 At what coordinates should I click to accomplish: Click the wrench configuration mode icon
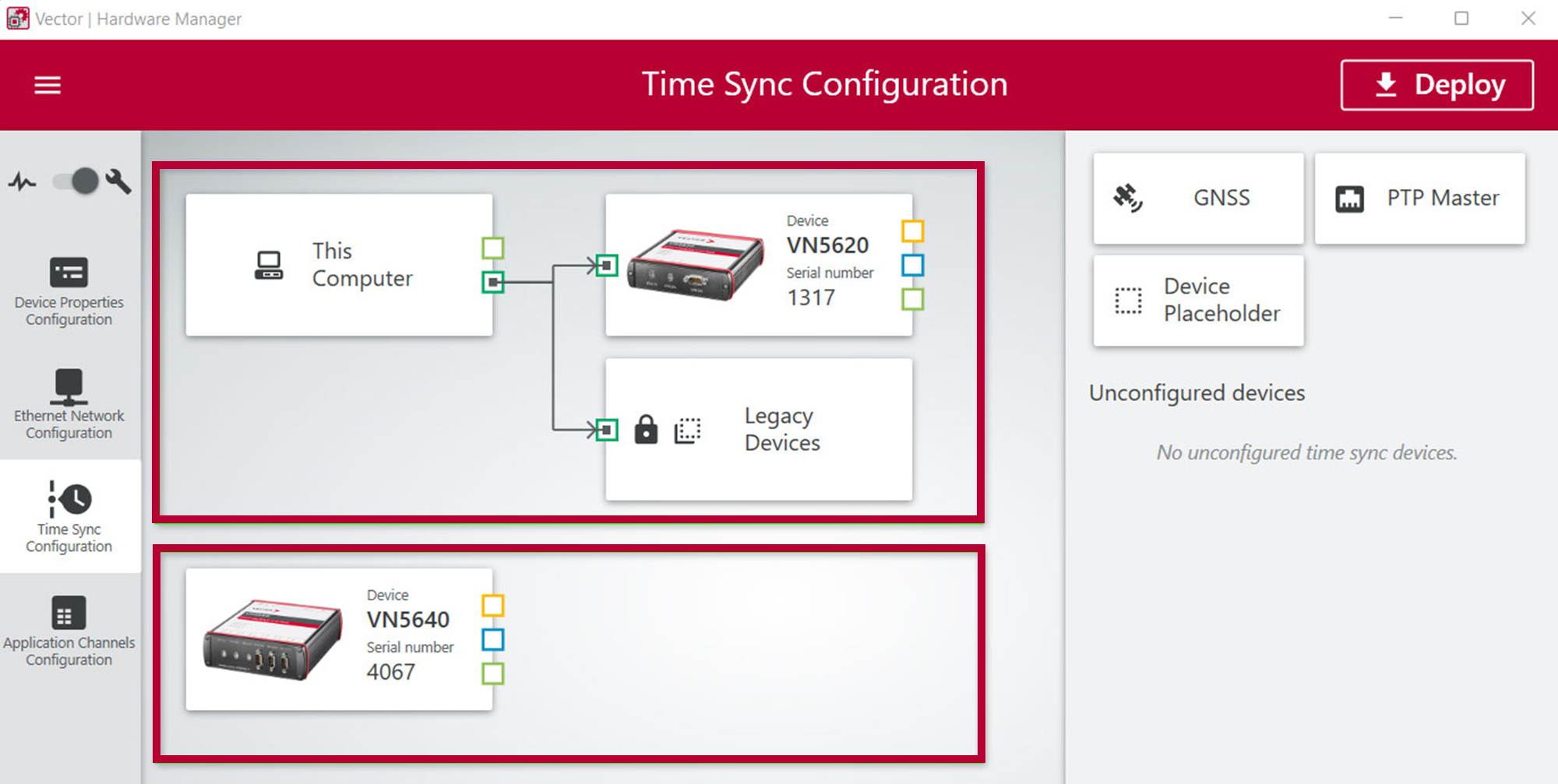click(118, 181)
